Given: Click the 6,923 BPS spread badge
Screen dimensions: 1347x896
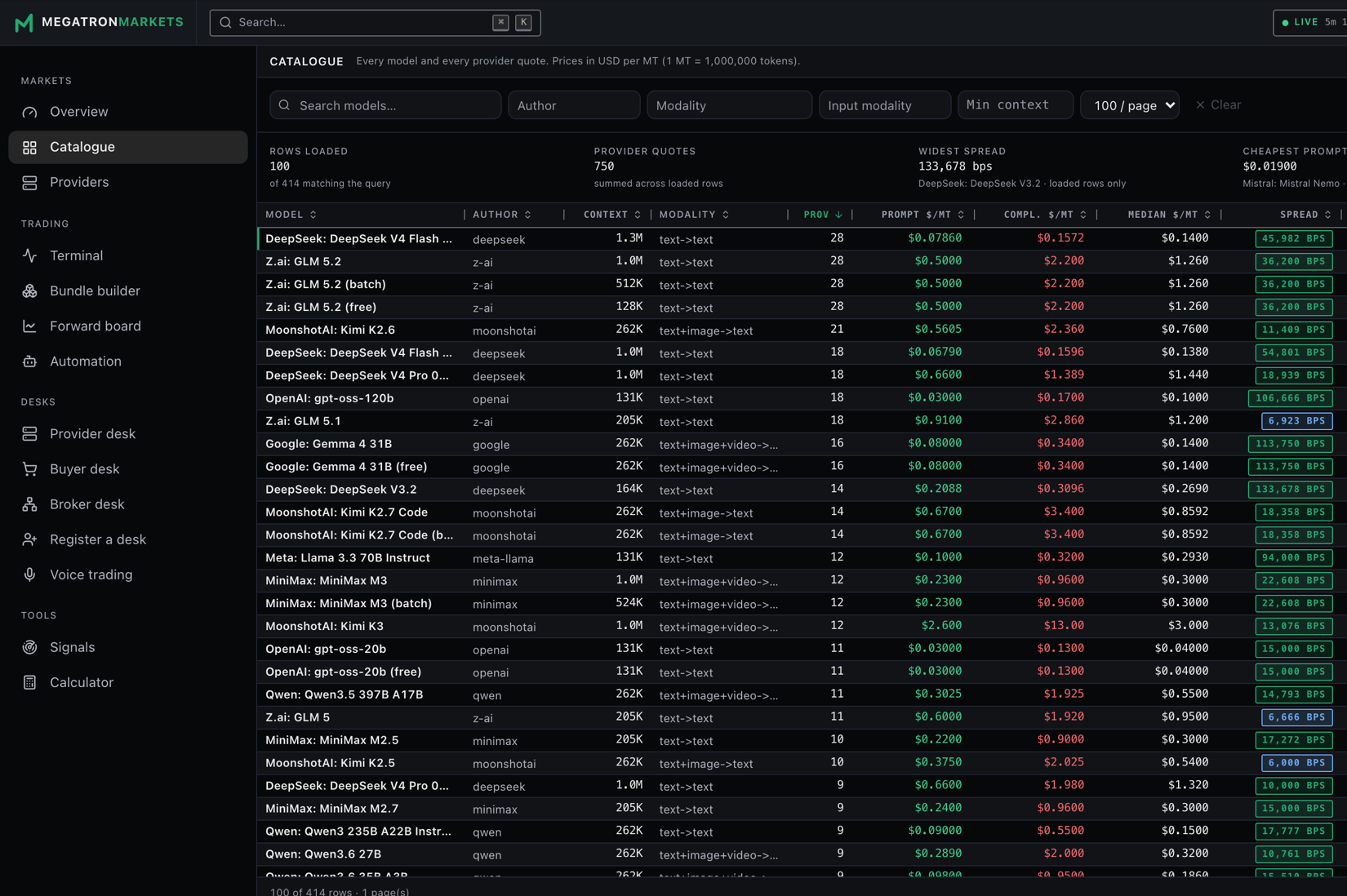Looking at the screenshot, I should [1296, 421].
